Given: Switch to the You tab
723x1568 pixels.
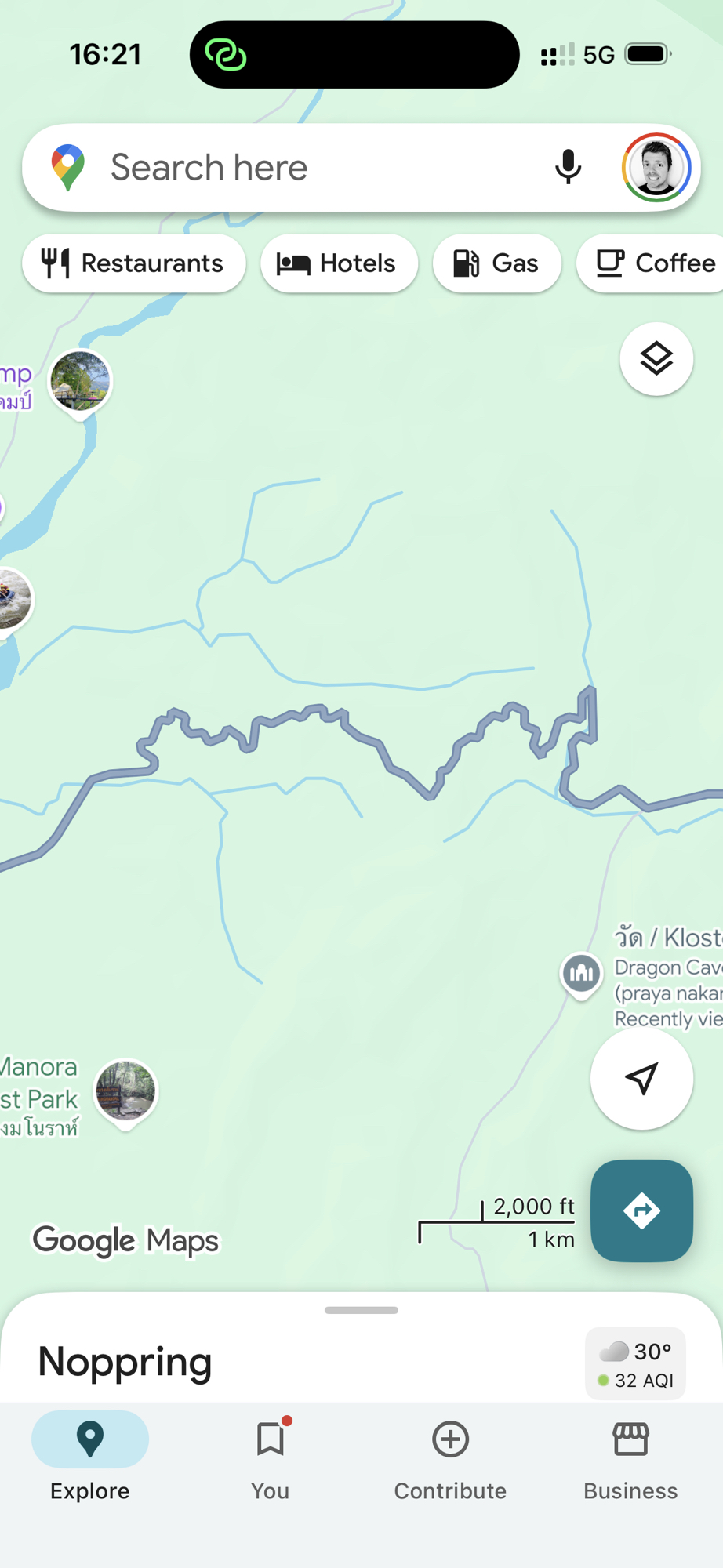Looking at the screenshot, I should tap(271, 1460).
